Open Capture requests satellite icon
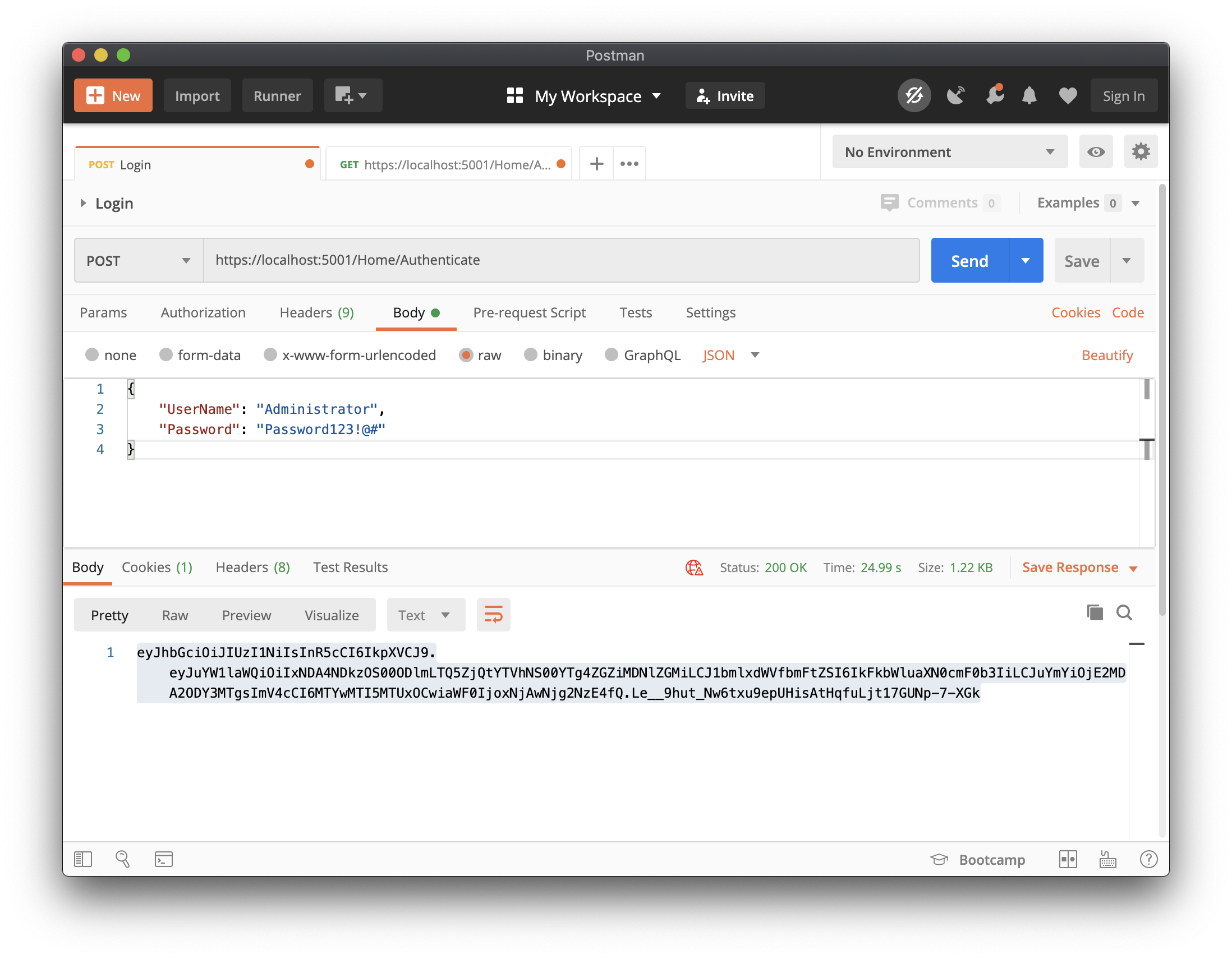Image resolution: width=1232 pixels, height=959 pixels. pos(955,95)
